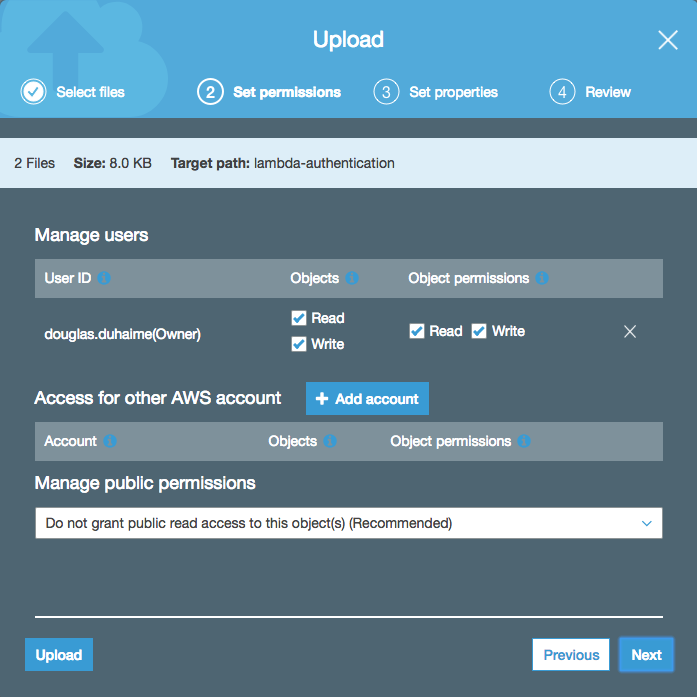Viewport: 697px width, 697px height.
Task: Click the Add account button
Action: coord(367,399)
